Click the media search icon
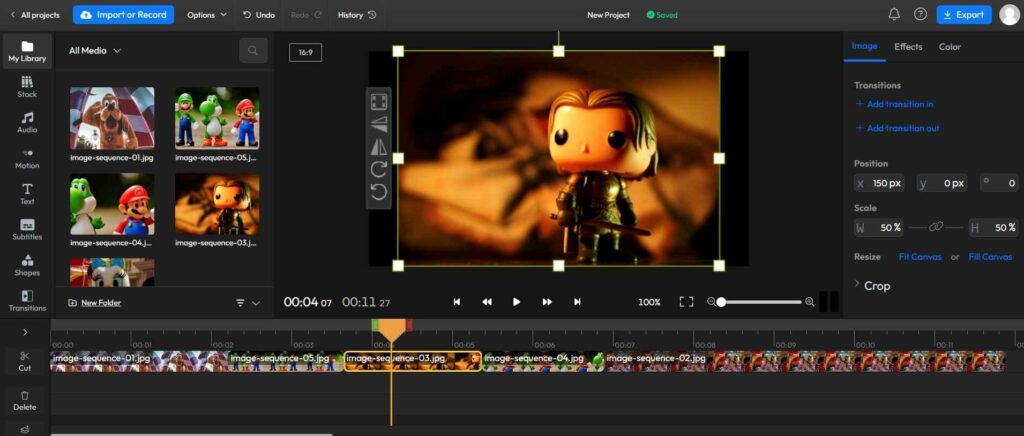Screen dimensions: 1024x436 coord(253,50)
